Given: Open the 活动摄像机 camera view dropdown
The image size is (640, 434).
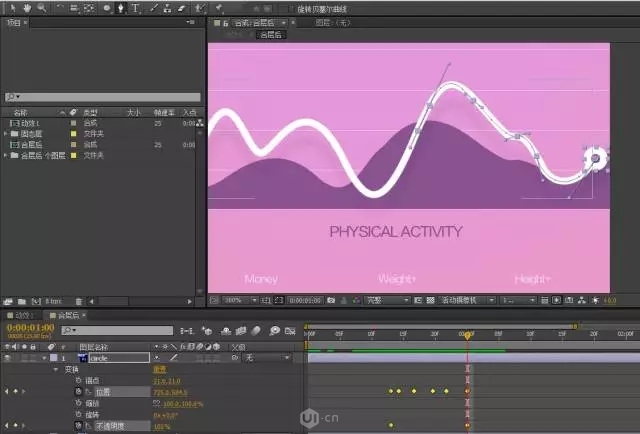Looking at the screenshot, I should click(469, 299).
